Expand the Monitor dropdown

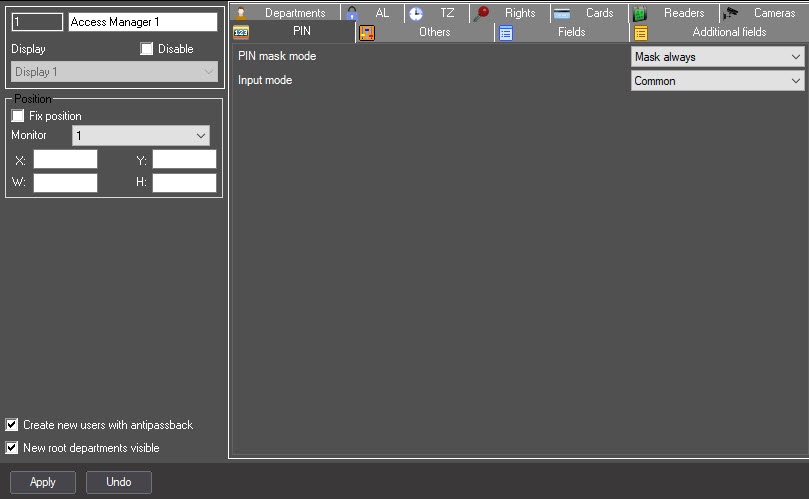coord(141,136)
